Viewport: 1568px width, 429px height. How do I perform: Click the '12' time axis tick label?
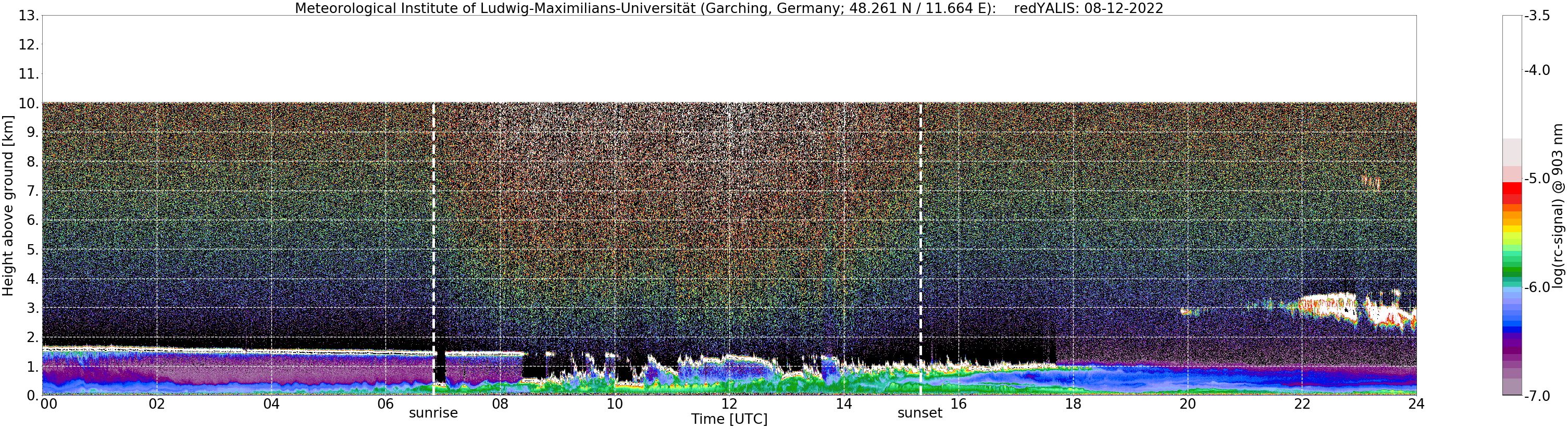pos(729,404)
